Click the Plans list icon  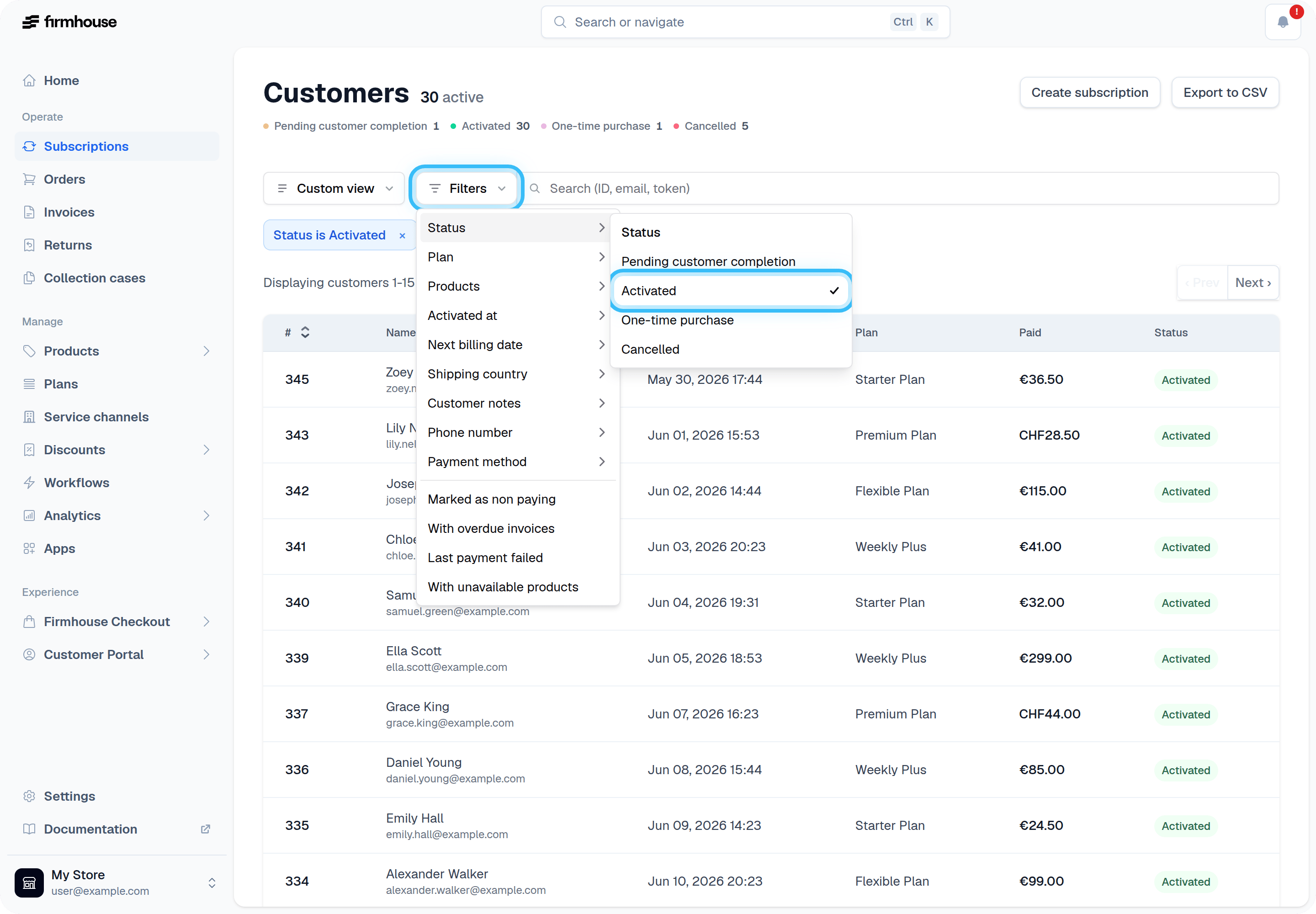click(x=29, y=384)
